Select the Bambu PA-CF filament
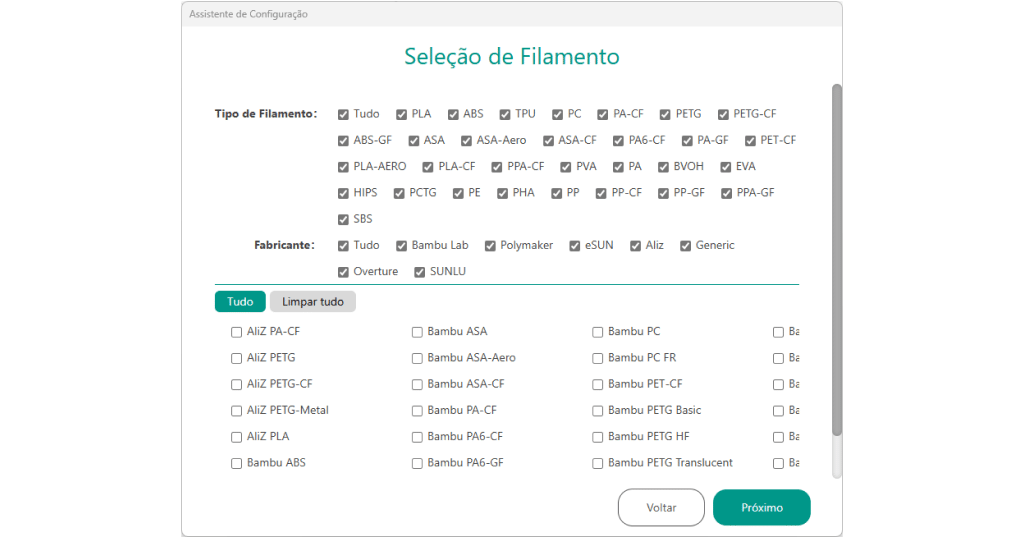This screenshot has width=1024, height=538. [417, 411]
